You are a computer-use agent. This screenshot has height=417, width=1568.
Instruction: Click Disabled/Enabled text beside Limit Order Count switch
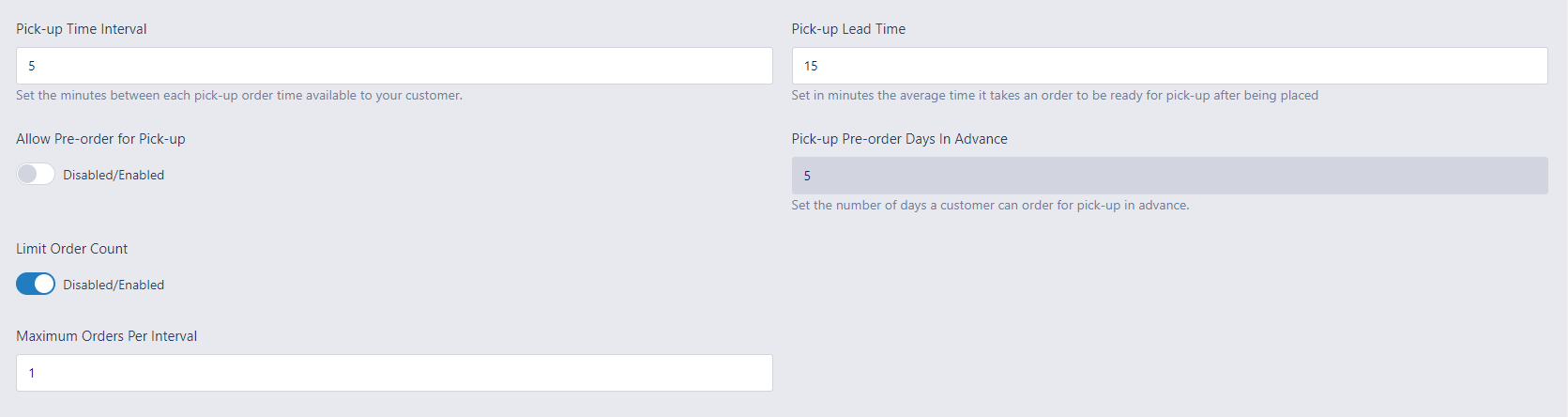(114, 285)
